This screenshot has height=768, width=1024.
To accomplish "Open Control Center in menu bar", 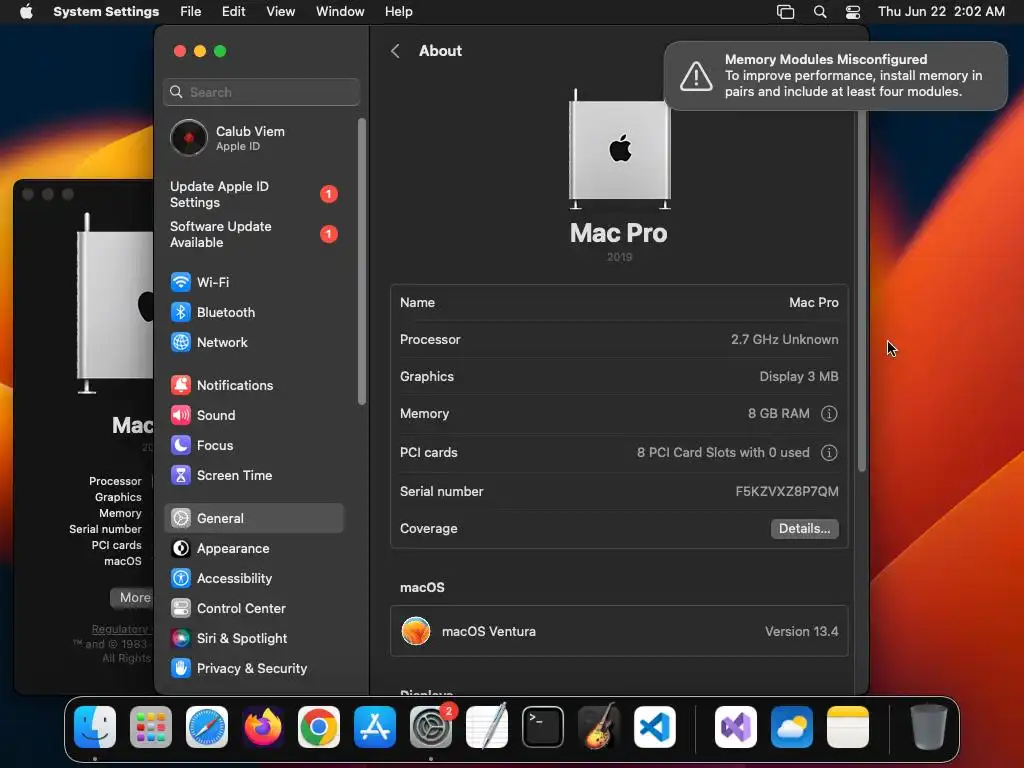I will pyautogui.click(x=853, y=12).
